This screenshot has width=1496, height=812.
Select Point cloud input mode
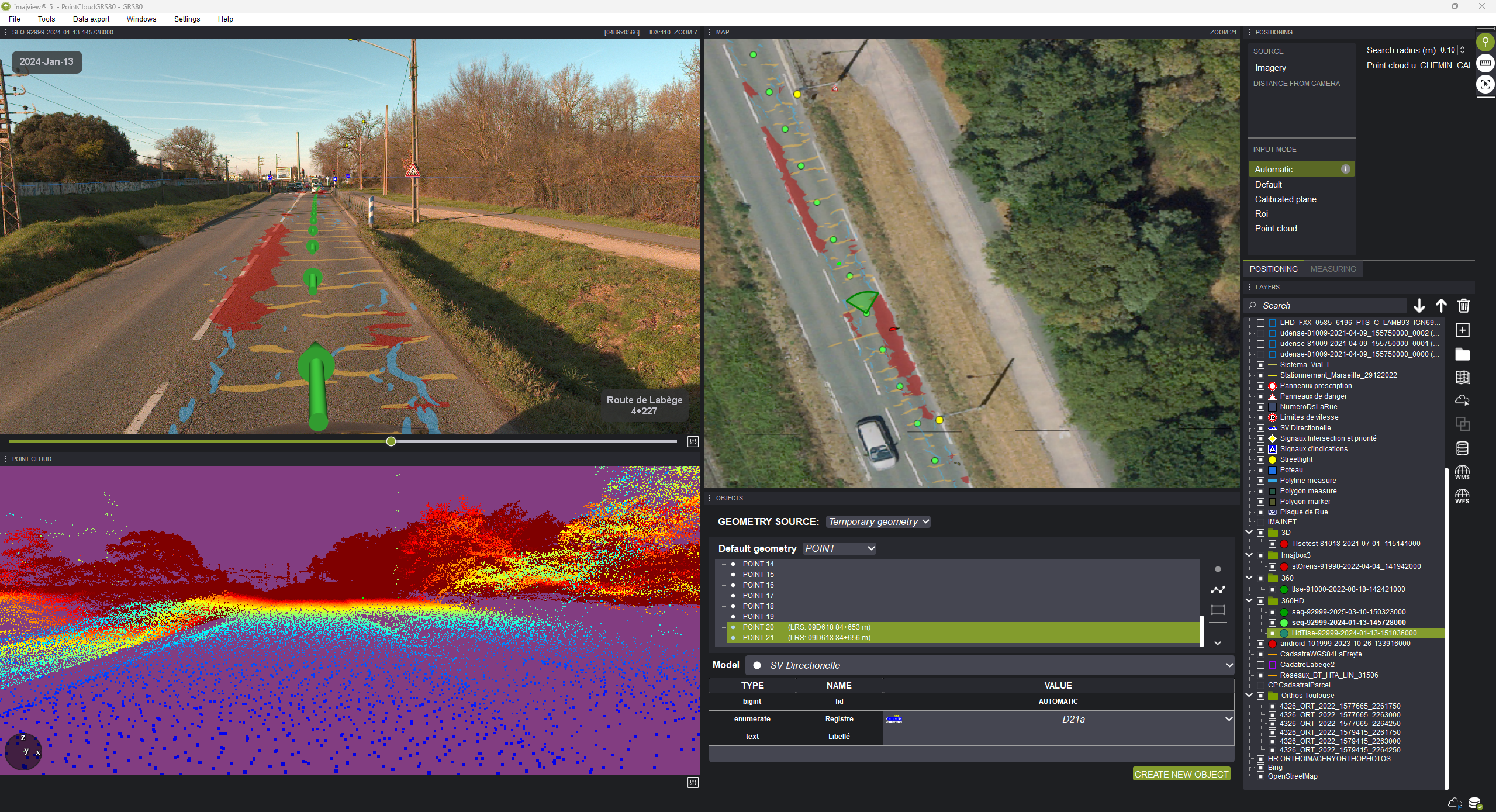(x=1276, y=229)
